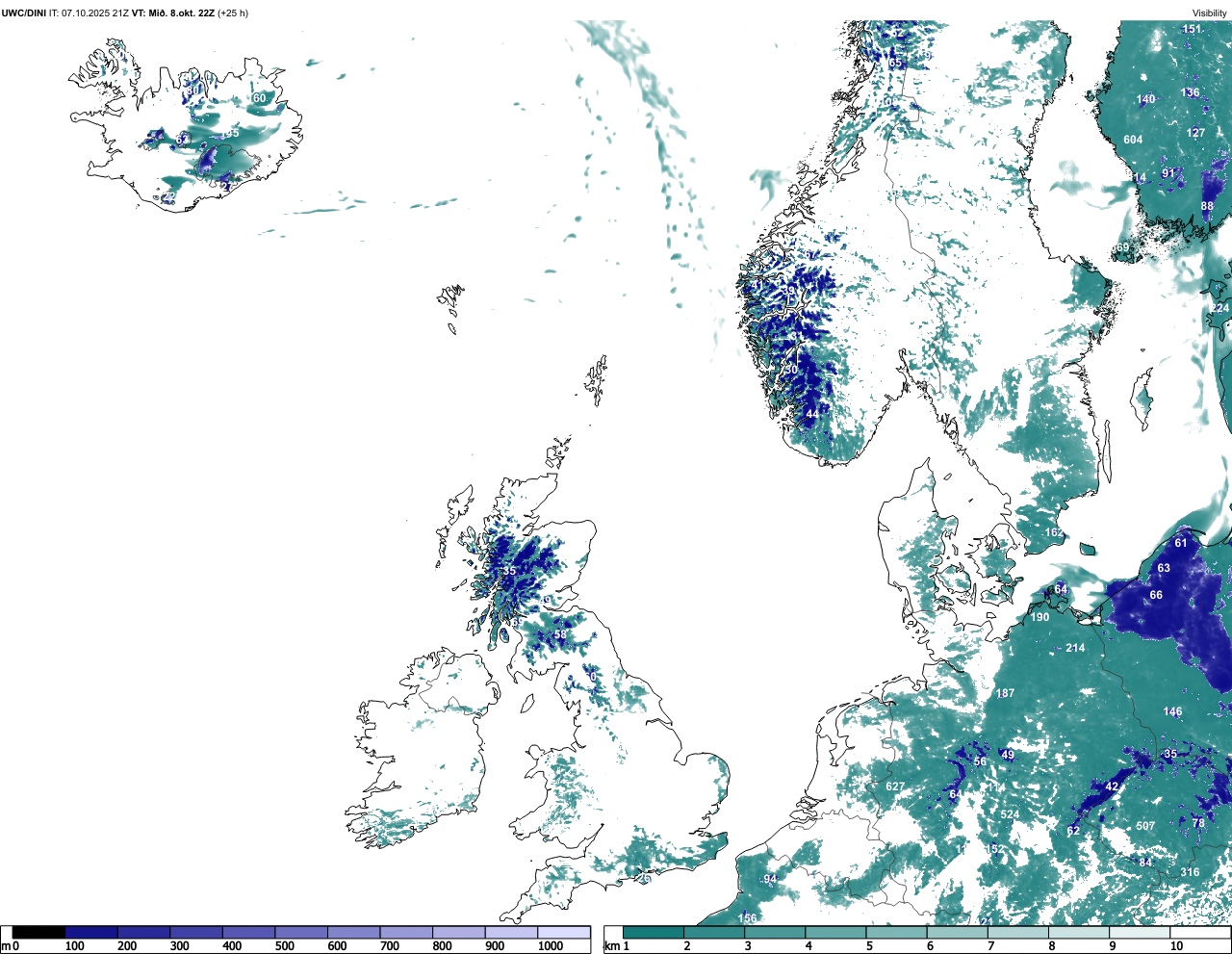
Task: Click the lightest 9–10 km legend swatch
Action: pyautogui.click(x=1141, y=932)
